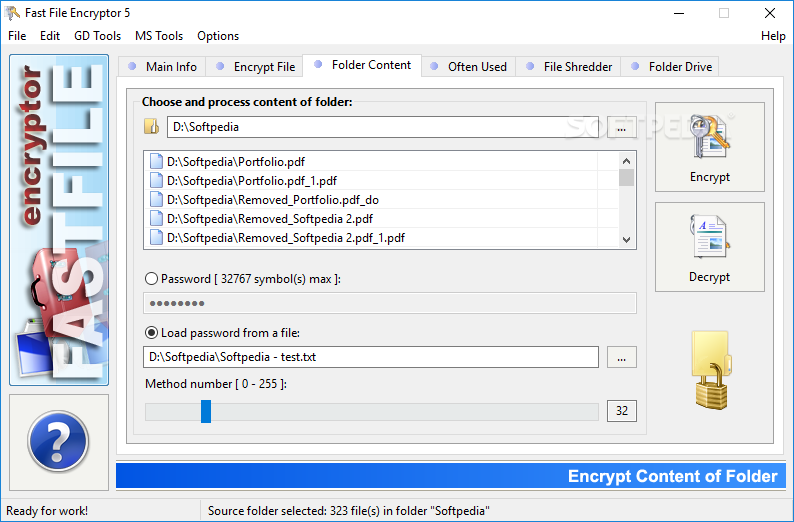Open the GD Tools menu
The width and height of the screenshot is (794, 522).
coord(97,36)
